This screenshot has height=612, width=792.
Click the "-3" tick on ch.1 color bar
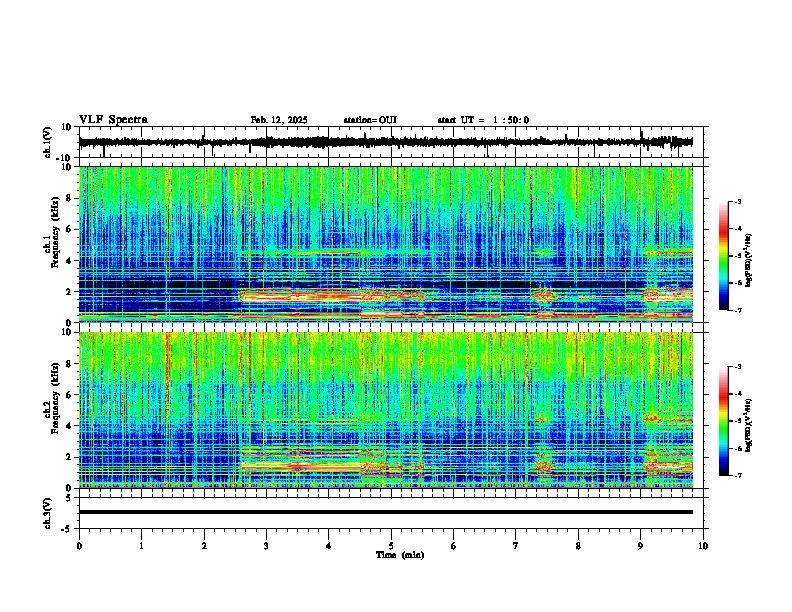tap(737, 201)
